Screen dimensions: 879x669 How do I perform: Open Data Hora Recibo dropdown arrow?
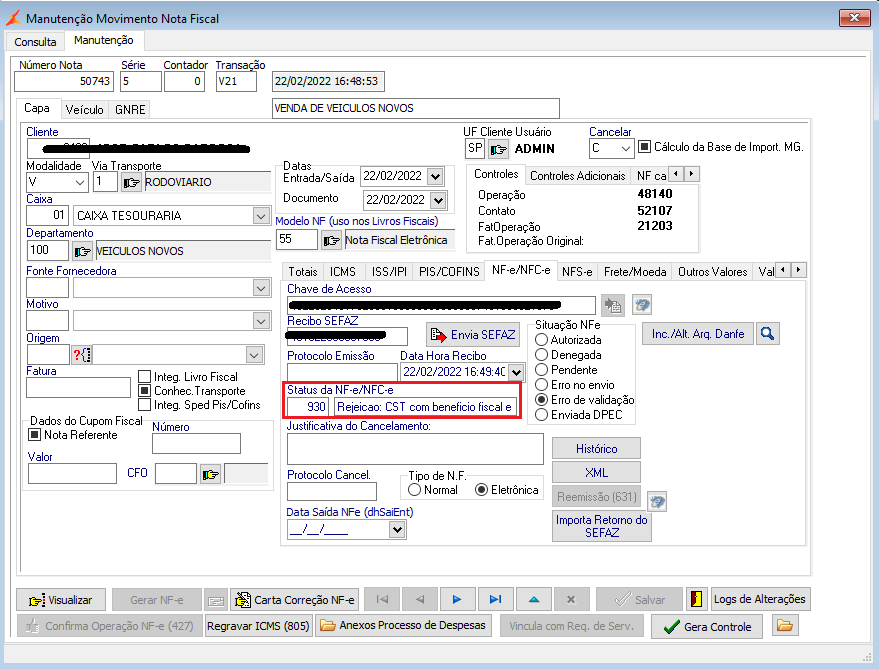pyautogui.click(x=516, y=372)
